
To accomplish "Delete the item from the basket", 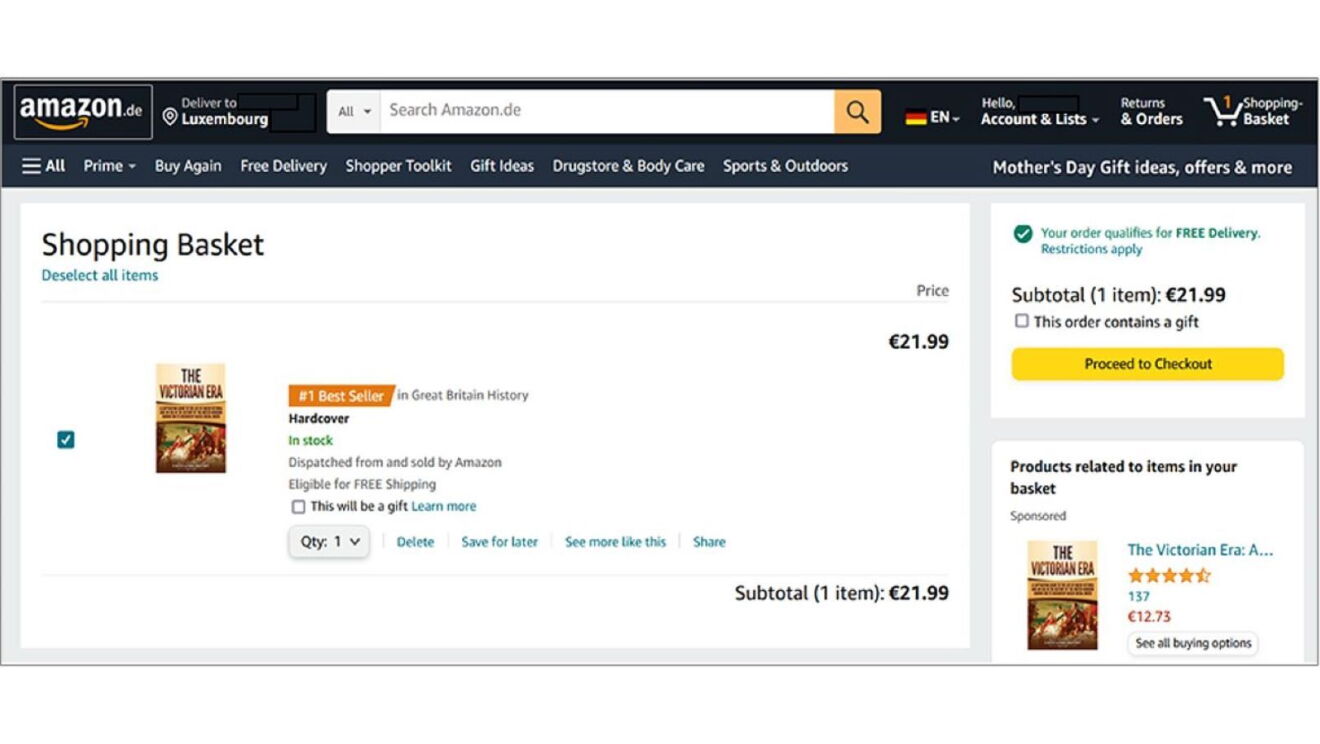I will click(415, 542).
